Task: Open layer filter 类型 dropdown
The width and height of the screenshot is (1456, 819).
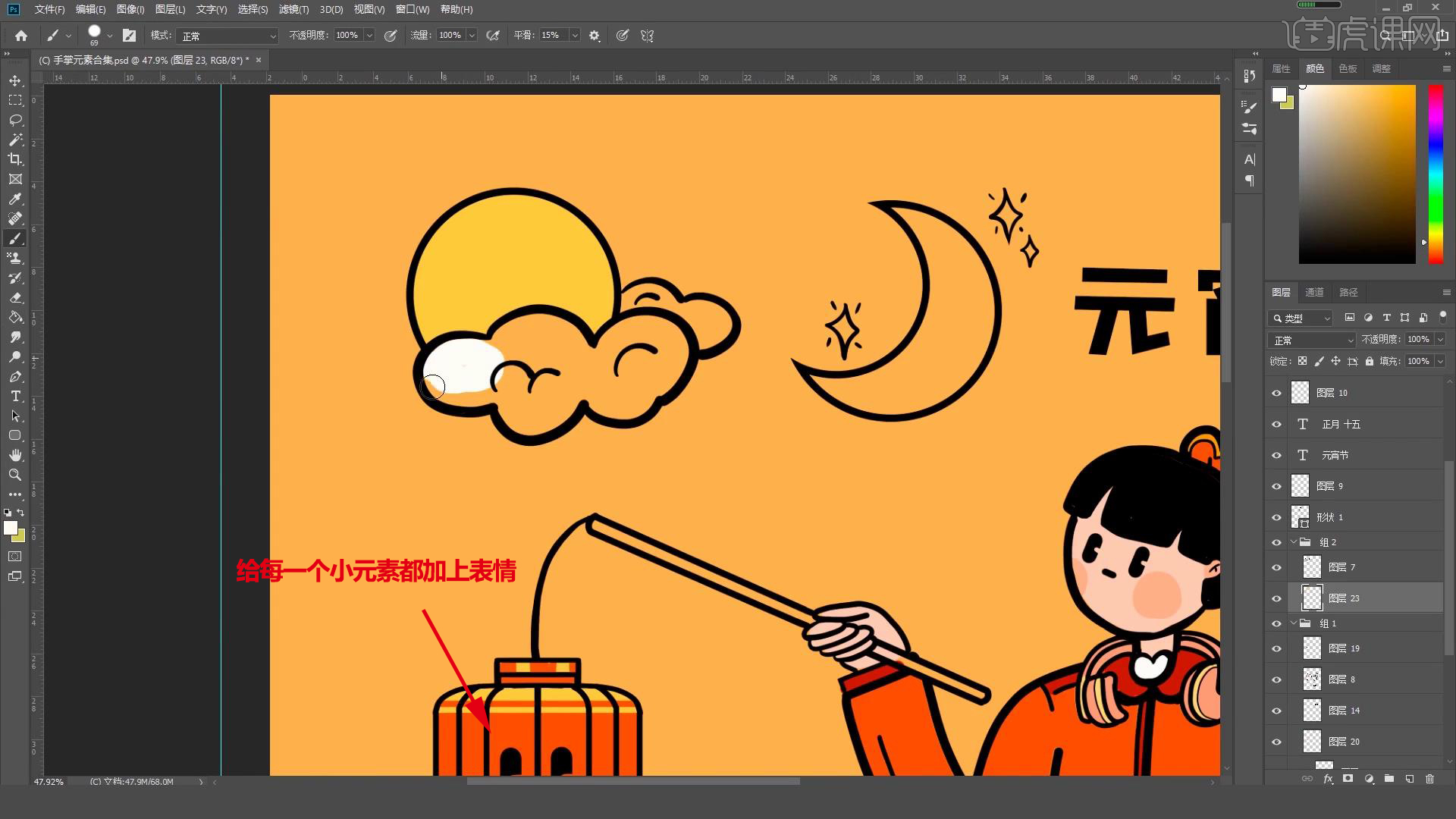Action: pos(1300,318)
